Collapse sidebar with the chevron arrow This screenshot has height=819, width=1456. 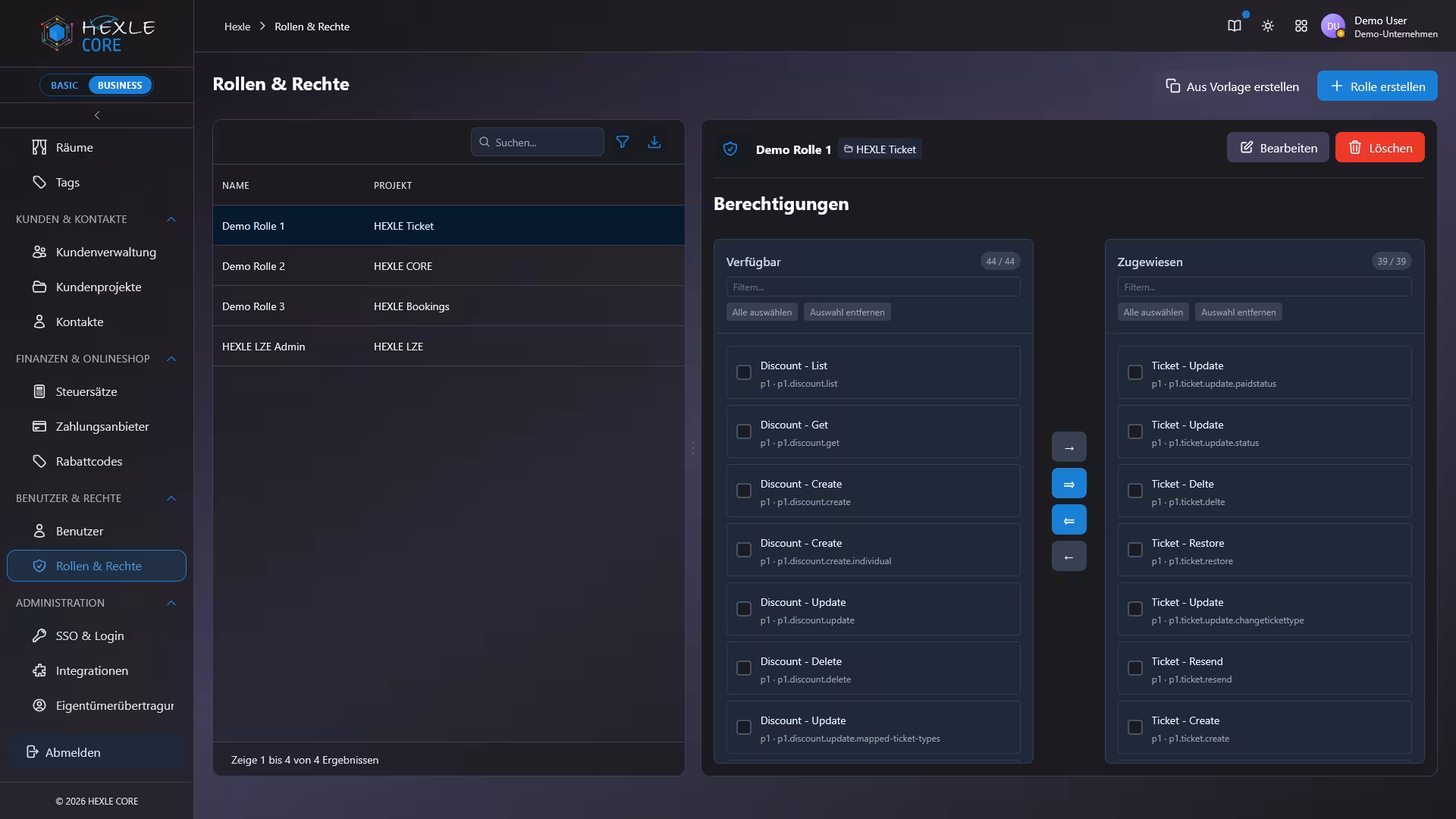[x=97, y=115]
